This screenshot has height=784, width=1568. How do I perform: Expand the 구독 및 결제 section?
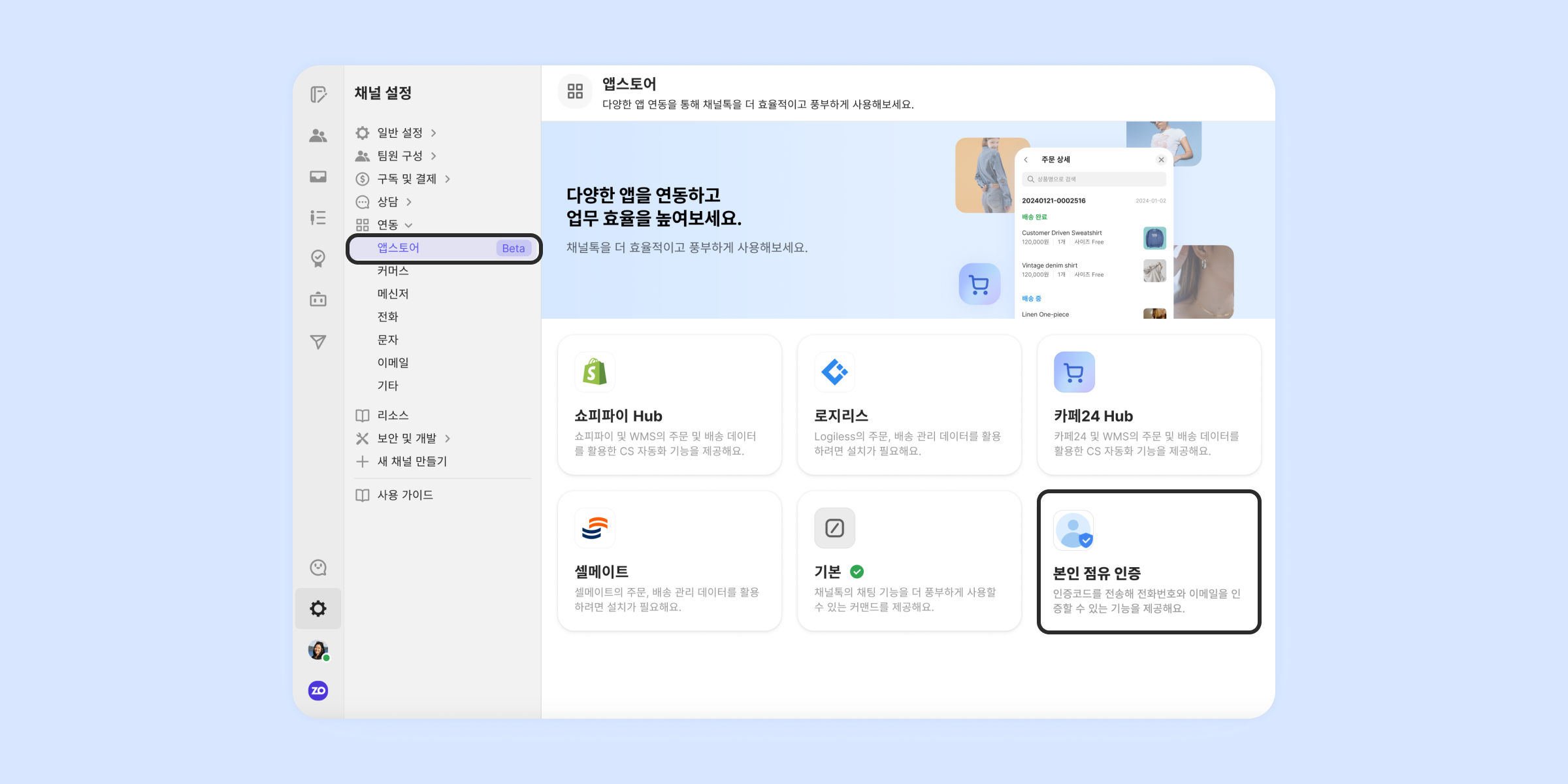click(406, 179)
